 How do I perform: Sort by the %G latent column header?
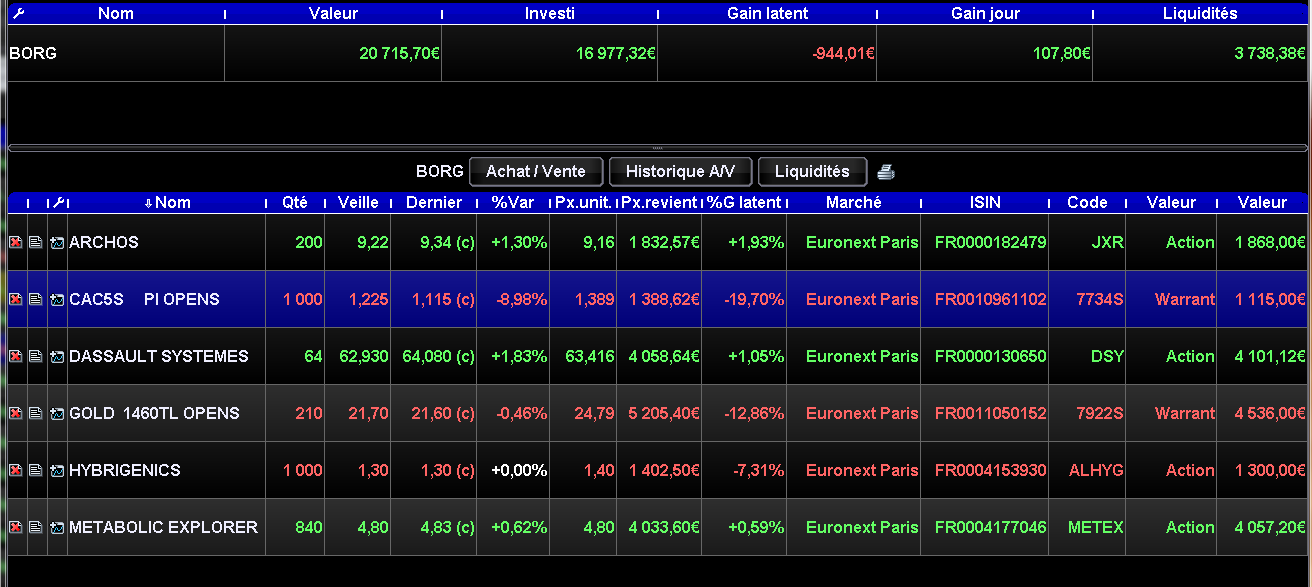[744, 203]
